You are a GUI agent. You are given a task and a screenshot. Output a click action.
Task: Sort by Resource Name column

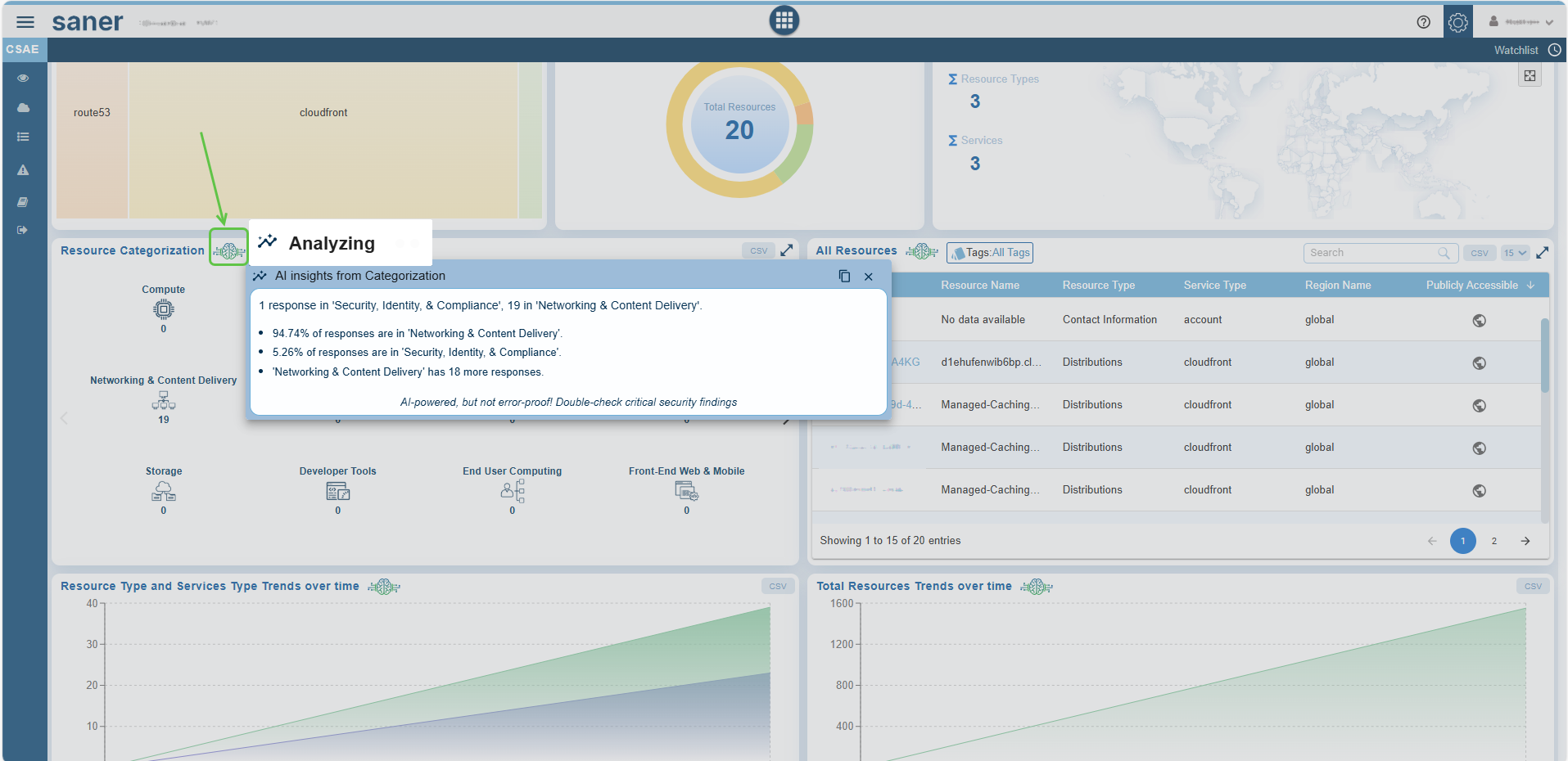(980, 286)
